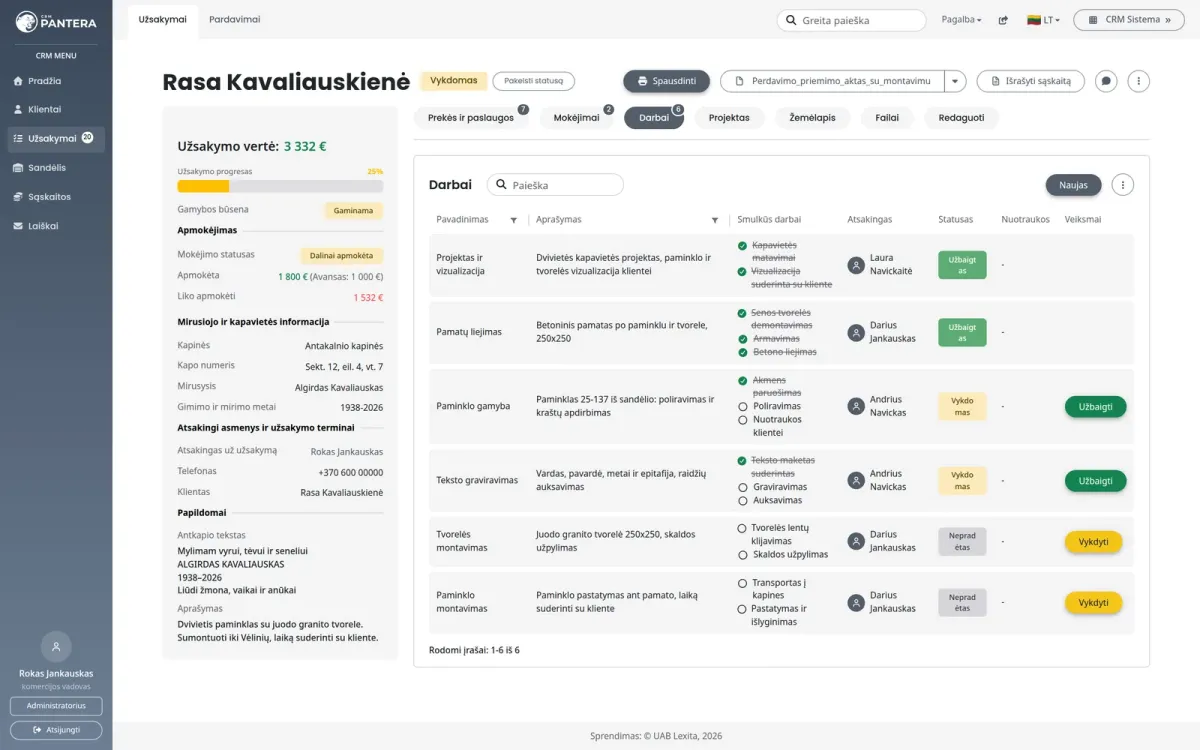Check Nuotraukos klientei subtask
The width and height of the screenshot is (1200, 750).
(x=742, y=420)
